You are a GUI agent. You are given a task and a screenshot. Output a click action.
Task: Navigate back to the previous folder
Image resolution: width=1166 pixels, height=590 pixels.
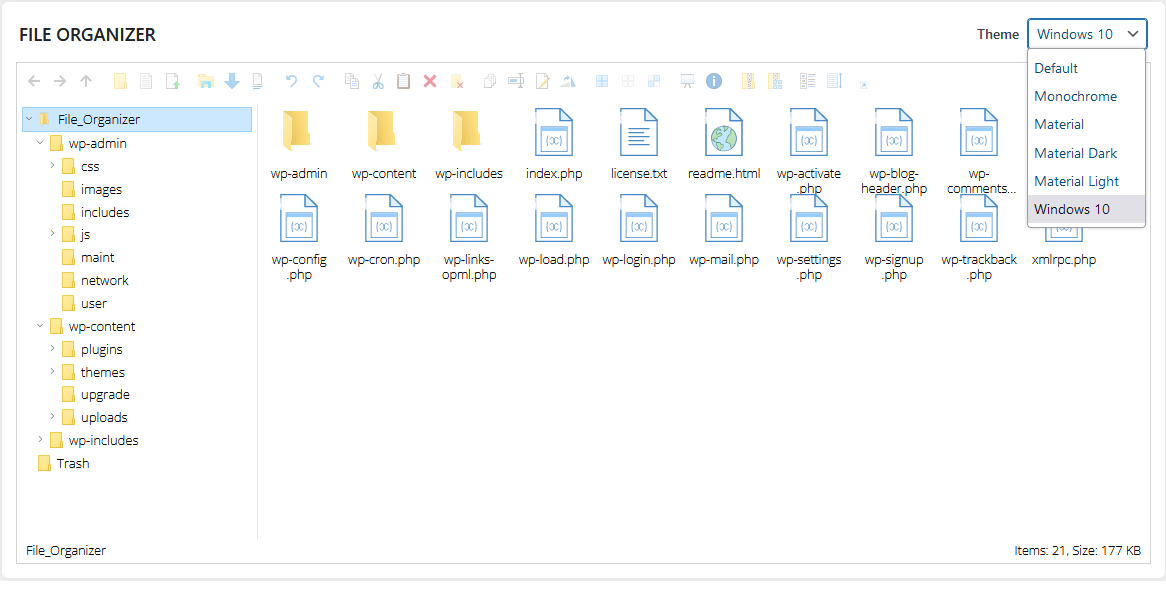pos(34,81)
